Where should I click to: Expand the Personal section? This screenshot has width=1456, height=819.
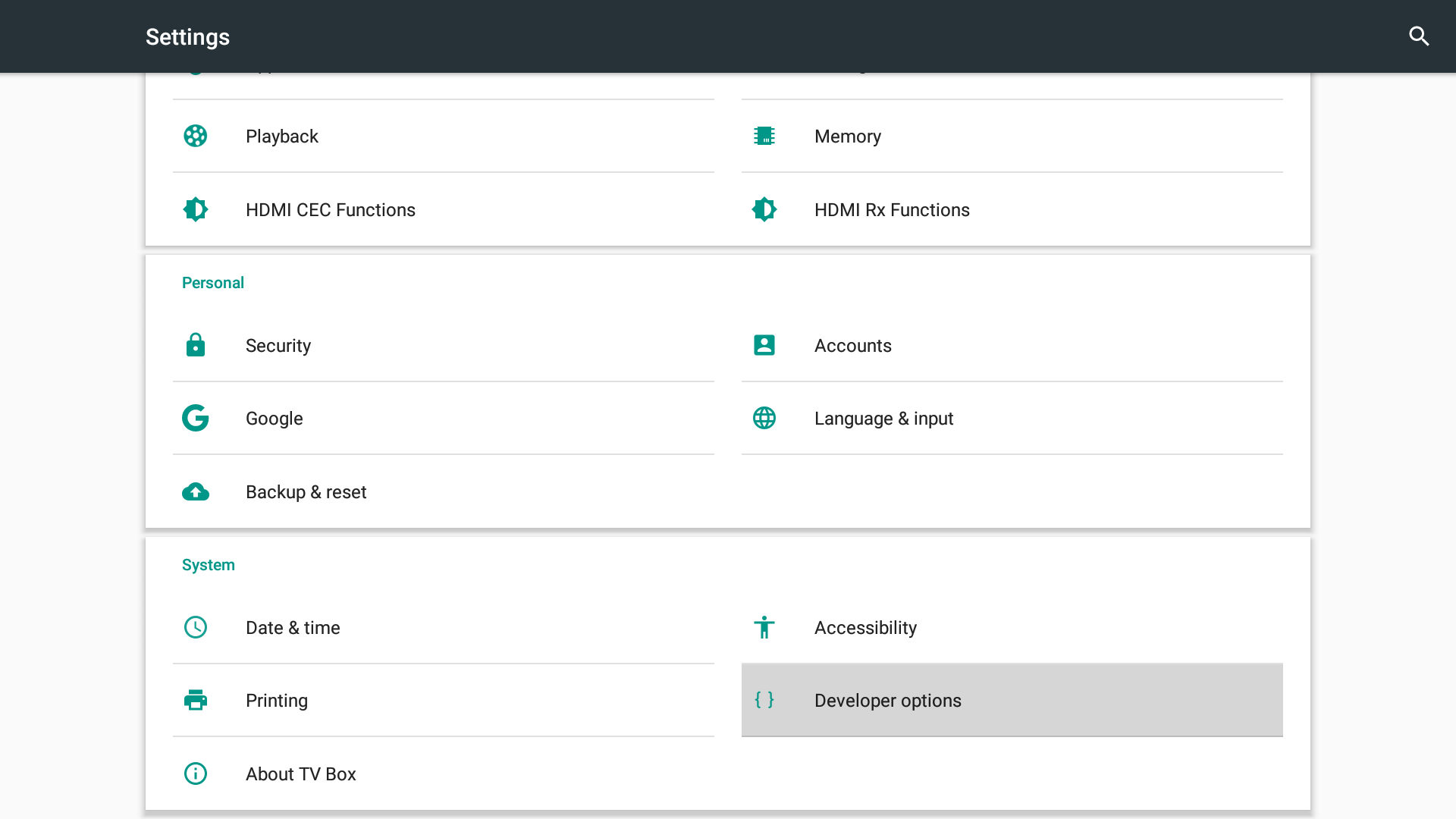click(213, 282)
